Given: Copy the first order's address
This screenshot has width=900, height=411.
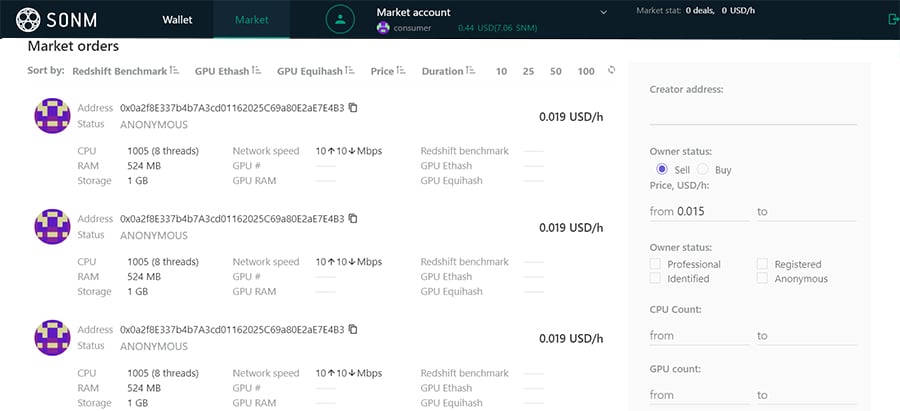Looking at the screenshot, I should 353,107.
